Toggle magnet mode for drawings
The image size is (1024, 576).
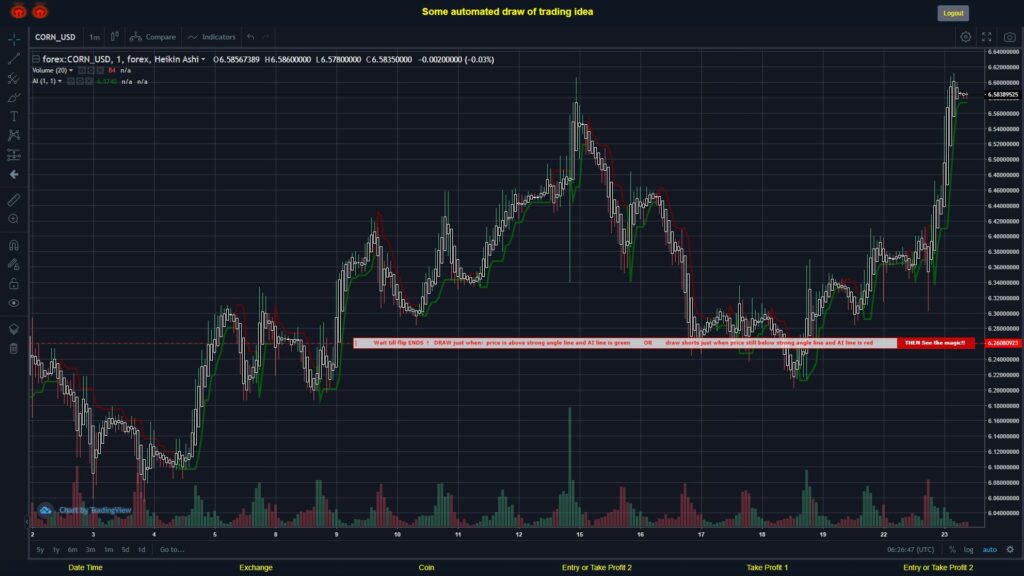click(14, 246)
